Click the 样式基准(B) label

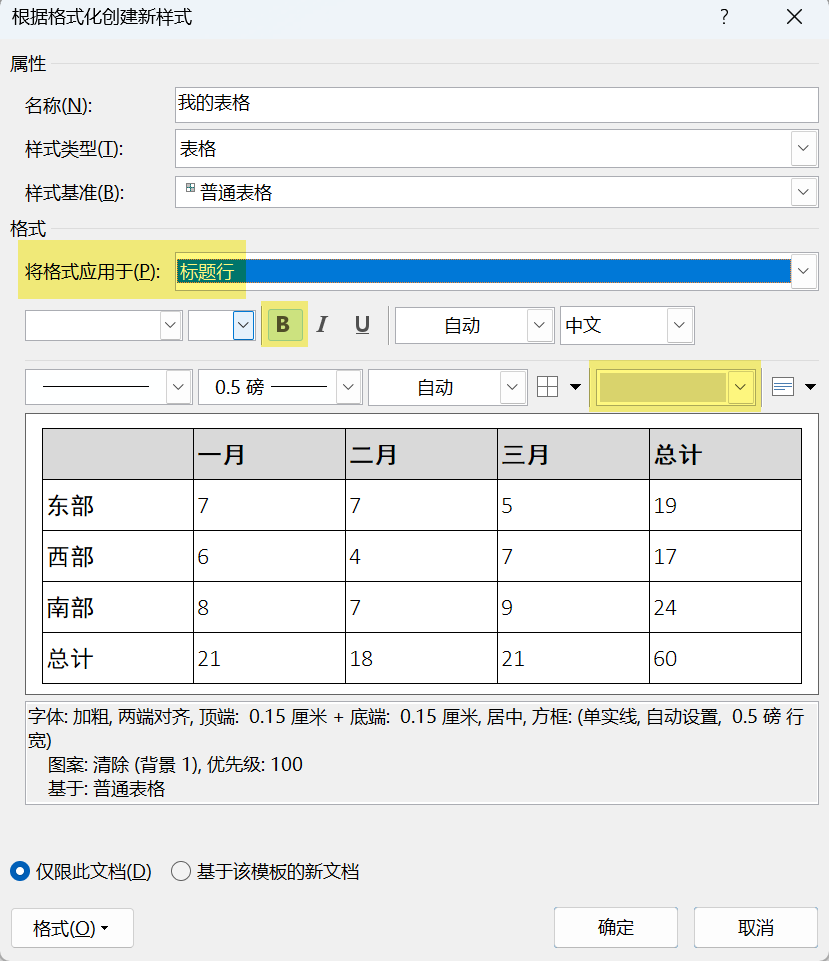click(x=75, y=193)
